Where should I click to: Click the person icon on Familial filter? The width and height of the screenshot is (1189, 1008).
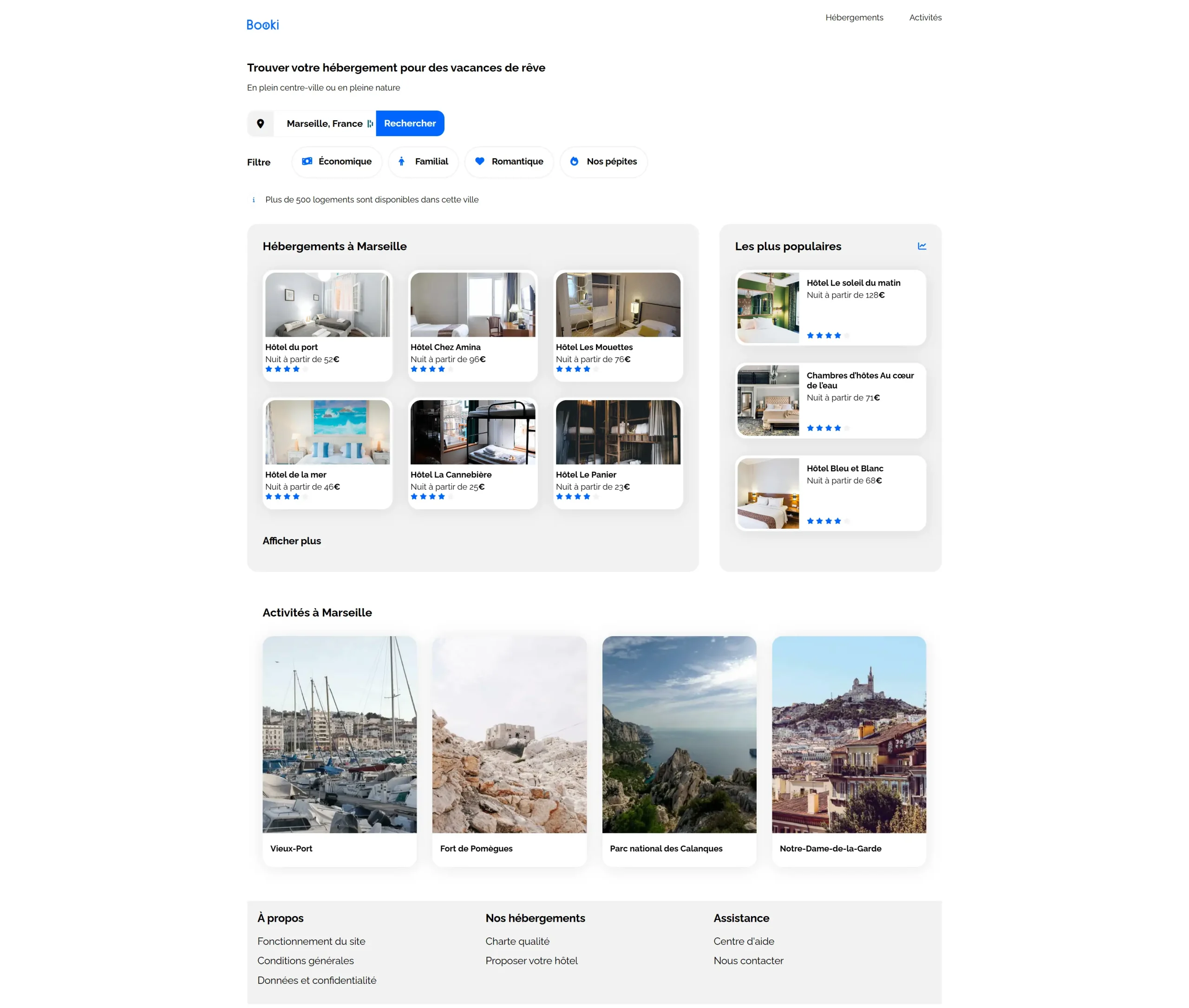point(401,162)
